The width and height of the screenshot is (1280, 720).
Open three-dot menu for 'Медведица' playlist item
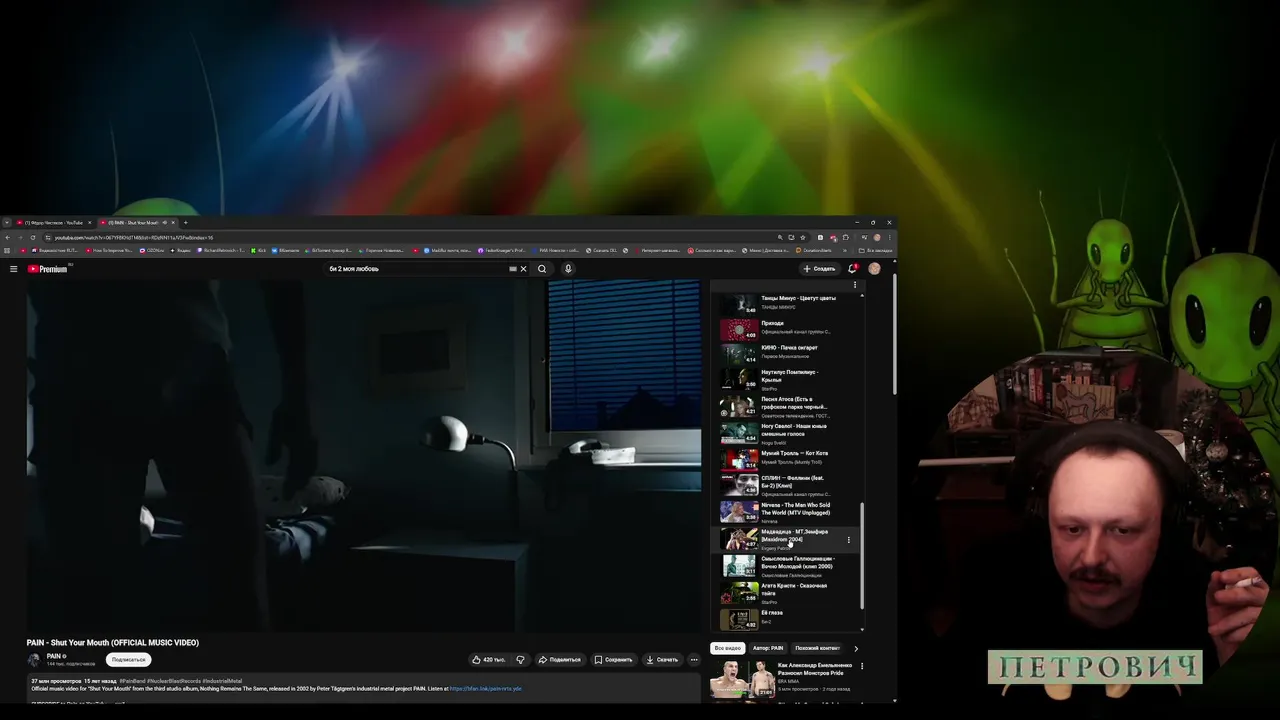(849, 540)
